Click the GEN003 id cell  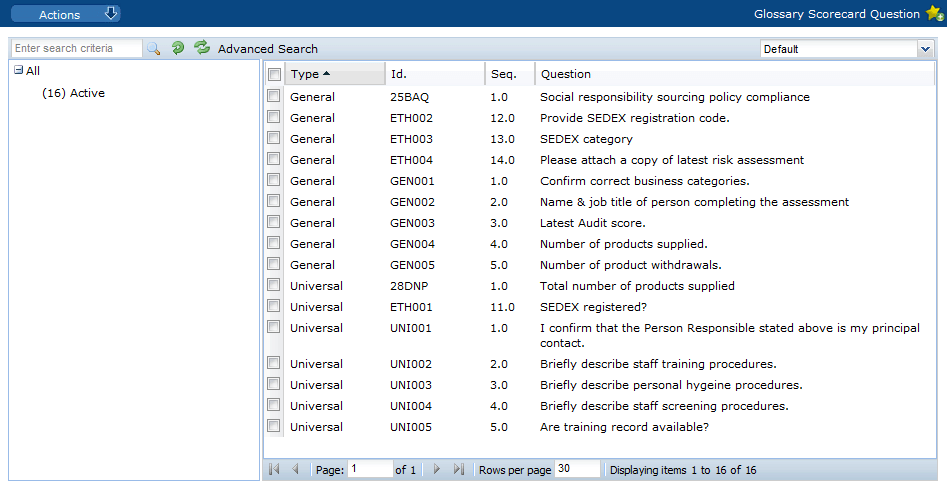click(413, 223)
